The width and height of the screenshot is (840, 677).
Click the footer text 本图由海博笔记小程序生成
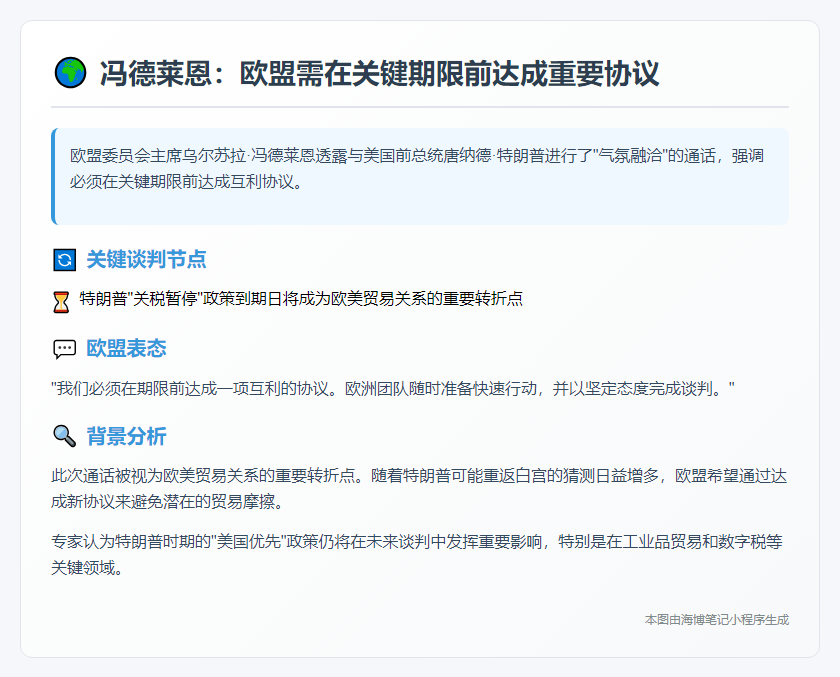click(717, 620)
